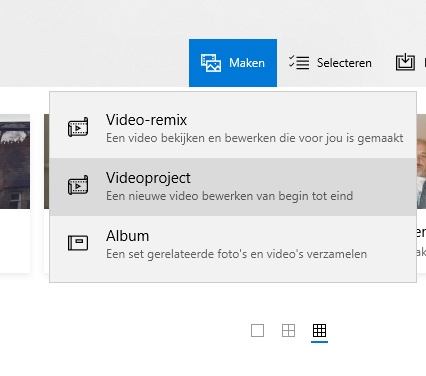Click the Videoproject film strip icon
The height and width of the screenshot is (376, 426).
click(78, 185)
